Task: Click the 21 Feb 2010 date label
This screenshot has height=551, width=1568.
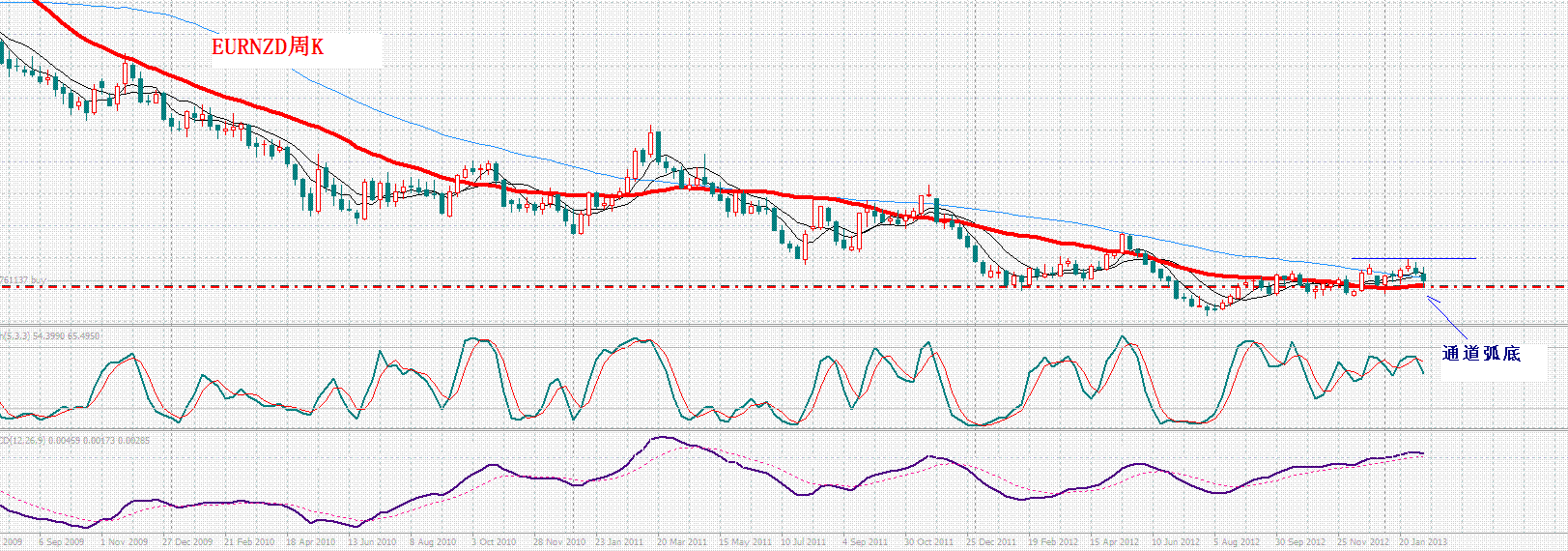Action: (248, 542)
